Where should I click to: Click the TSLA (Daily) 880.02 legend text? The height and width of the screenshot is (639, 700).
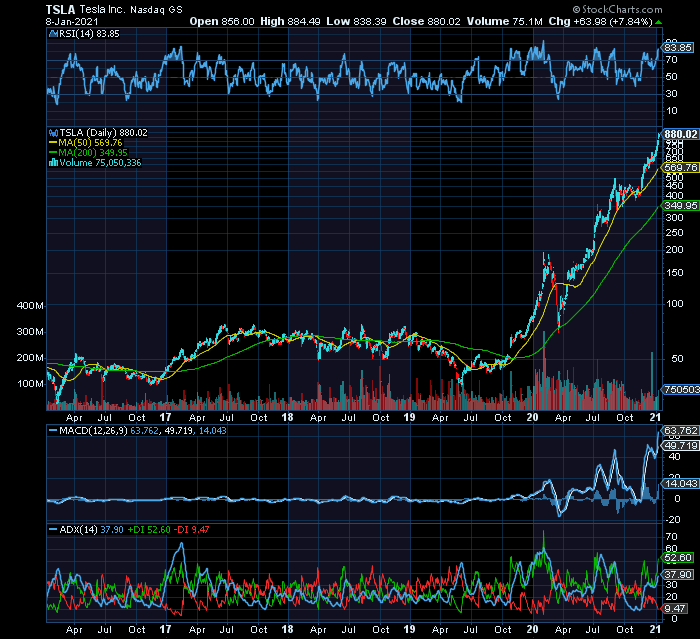(x=103, y=133)
